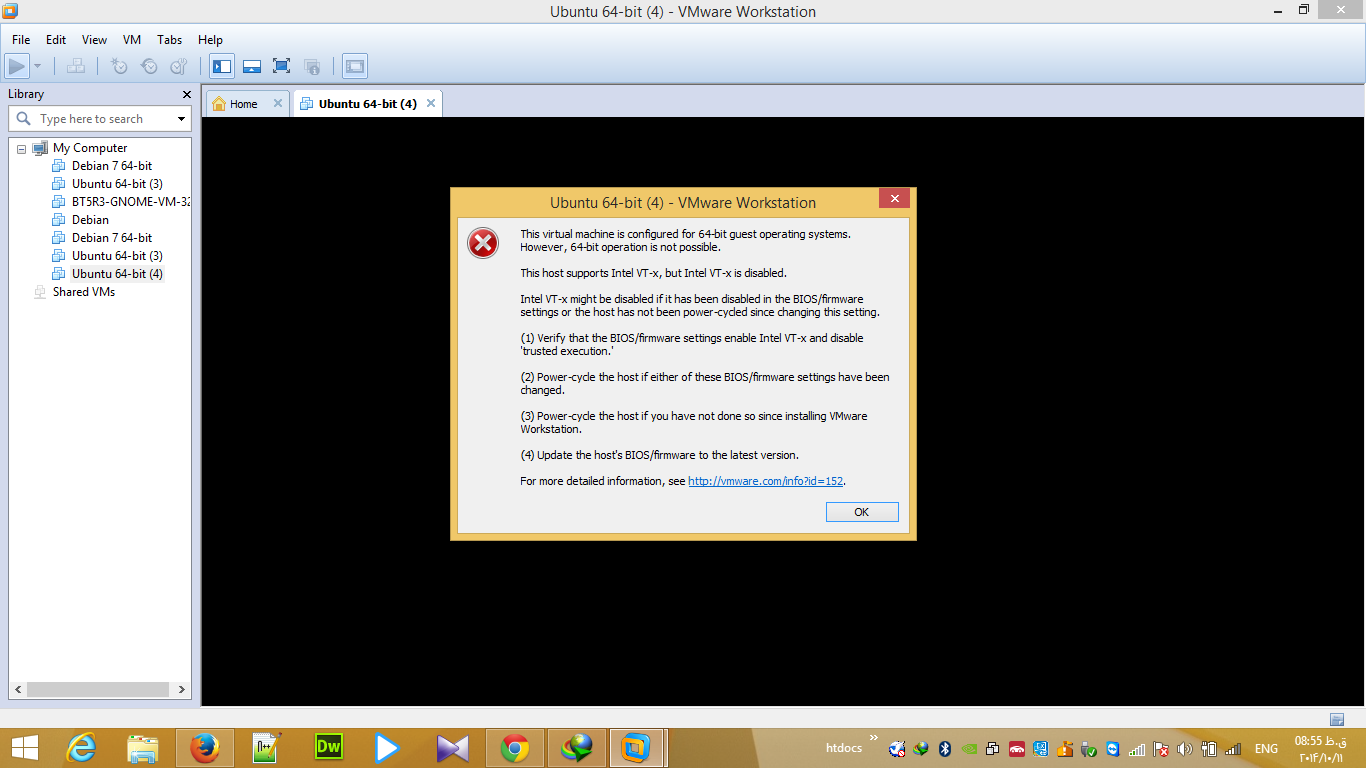Close the Library panel
This screenshot has height=768, width=1366.
coord(187,94)
